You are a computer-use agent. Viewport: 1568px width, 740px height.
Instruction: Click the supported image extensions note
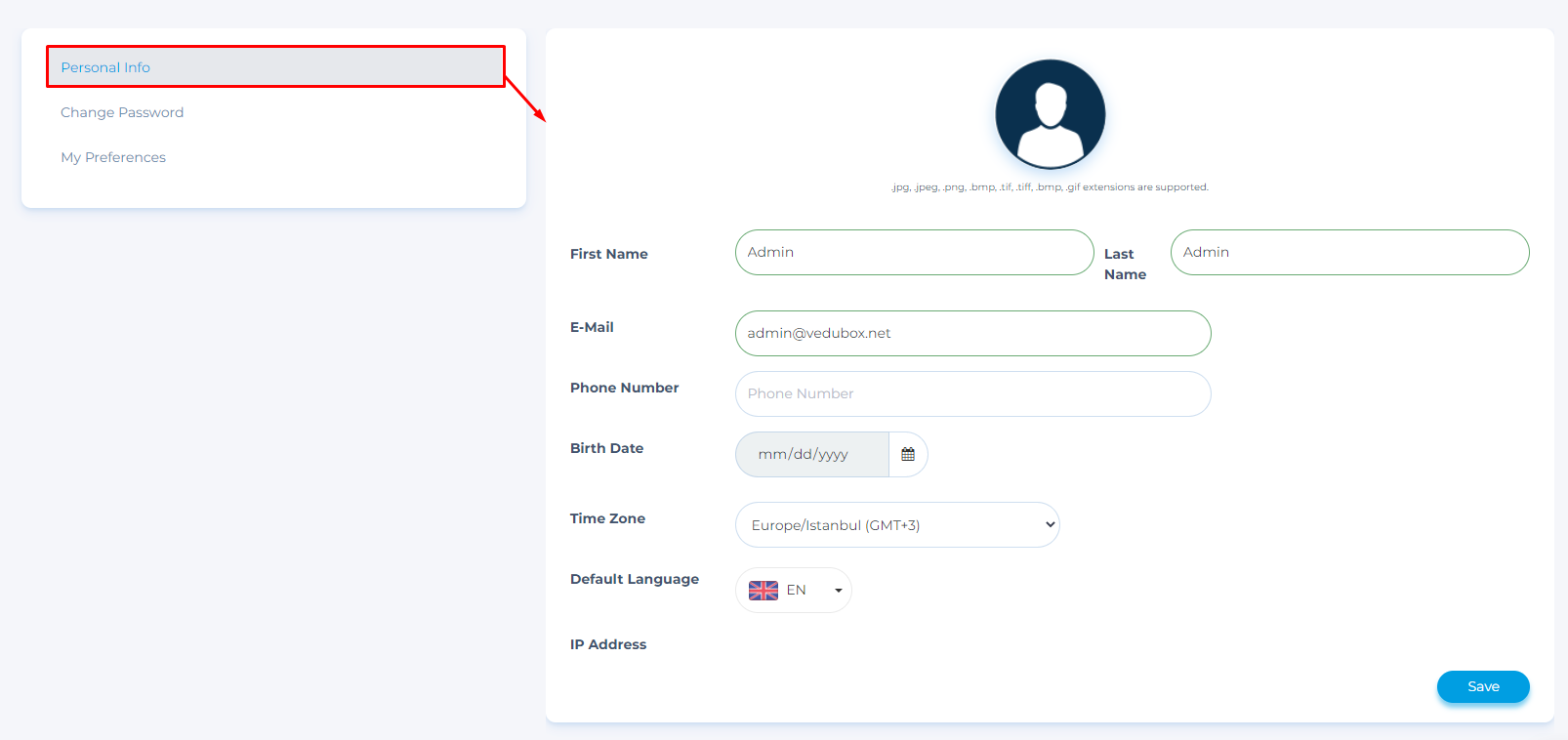pos(1050,187)
